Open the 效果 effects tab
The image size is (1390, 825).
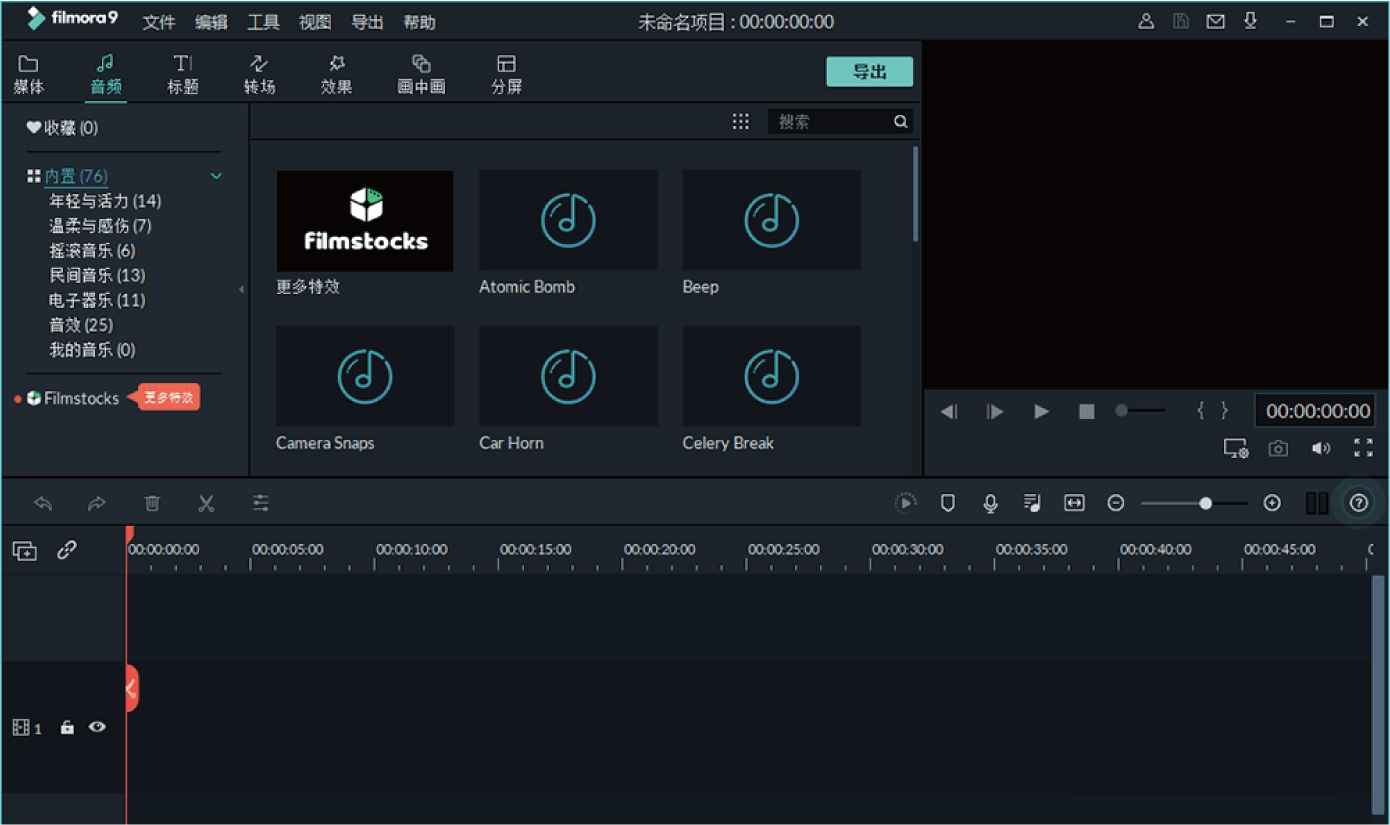[336, 75]
